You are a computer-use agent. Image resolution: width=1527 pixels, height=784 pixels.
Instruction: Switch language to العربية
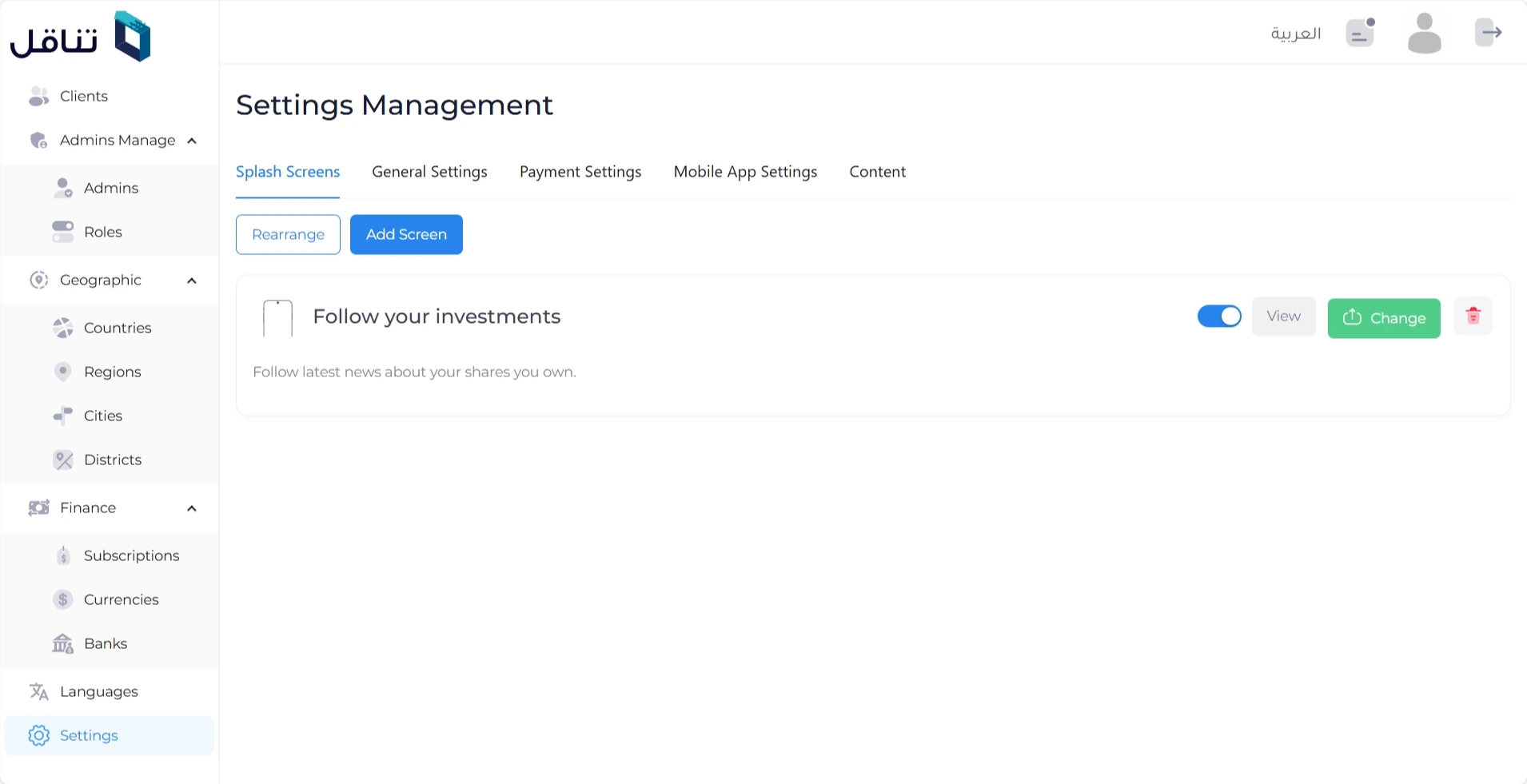click(x=1295, y=33)
